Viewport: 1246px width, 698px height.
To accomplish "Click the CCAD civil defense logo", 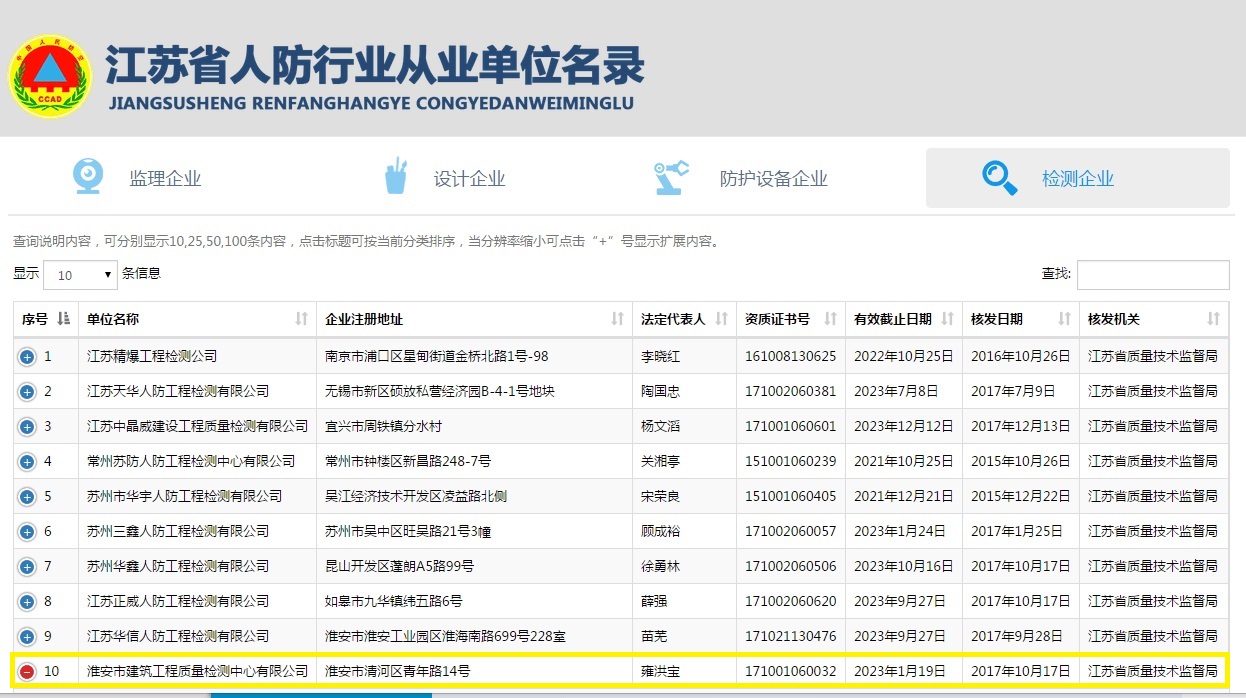I will click(x=50, y=77).
